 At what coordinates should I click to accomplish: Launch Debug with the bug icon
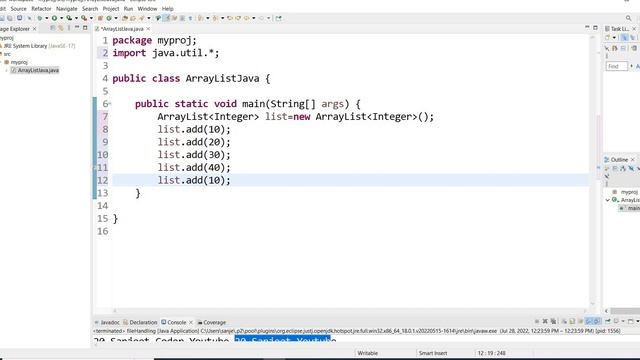click(x=40, y=18)
